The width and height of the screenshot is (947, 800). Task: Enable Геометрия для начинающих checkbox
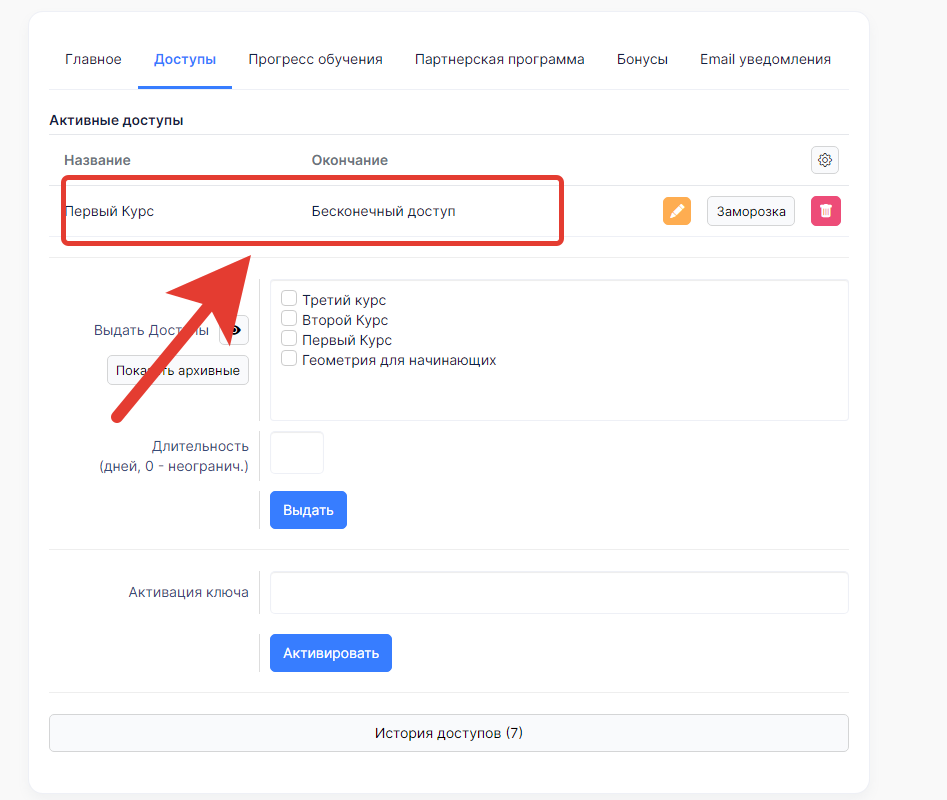(289, 359)
